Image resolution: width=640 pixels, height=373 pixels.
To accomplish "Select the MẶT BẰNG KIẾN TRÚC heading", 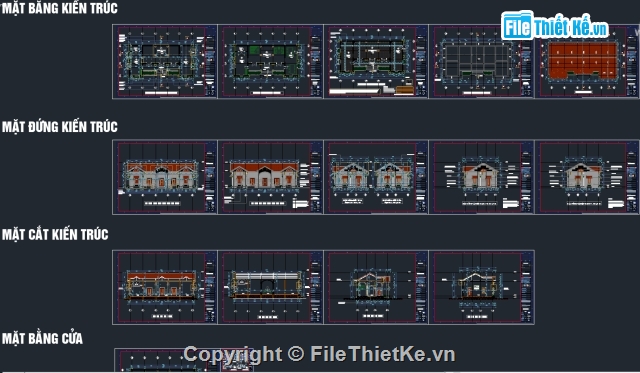I will click(60, 8).
